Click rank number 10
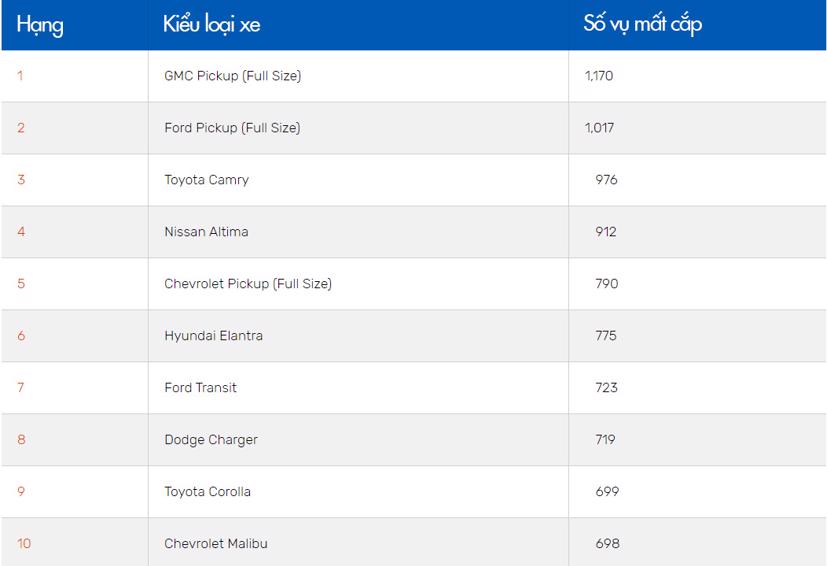Screen dimensions: 827x566 point(24,544)
